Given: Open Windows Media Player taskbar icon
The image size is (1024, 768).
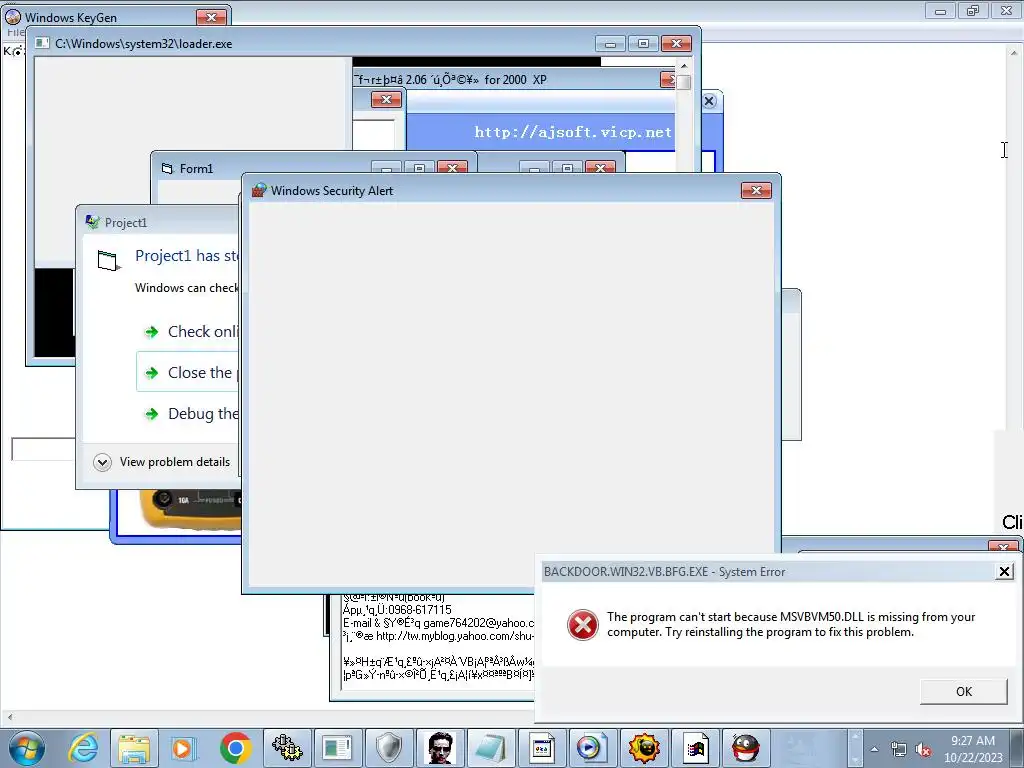Looking at the screenshot, I should [x=183, y=748].
